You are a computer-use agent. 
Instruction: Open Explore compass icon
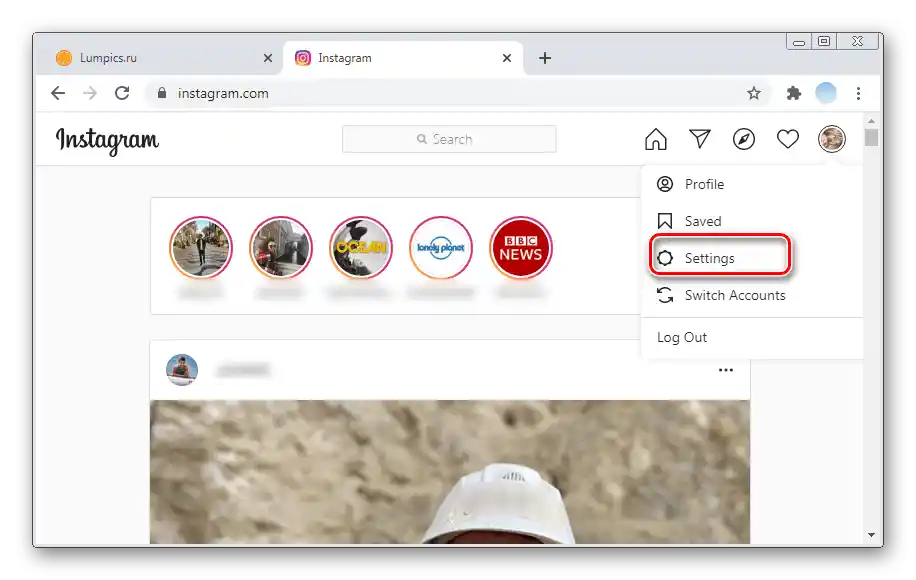coord(744,139)
